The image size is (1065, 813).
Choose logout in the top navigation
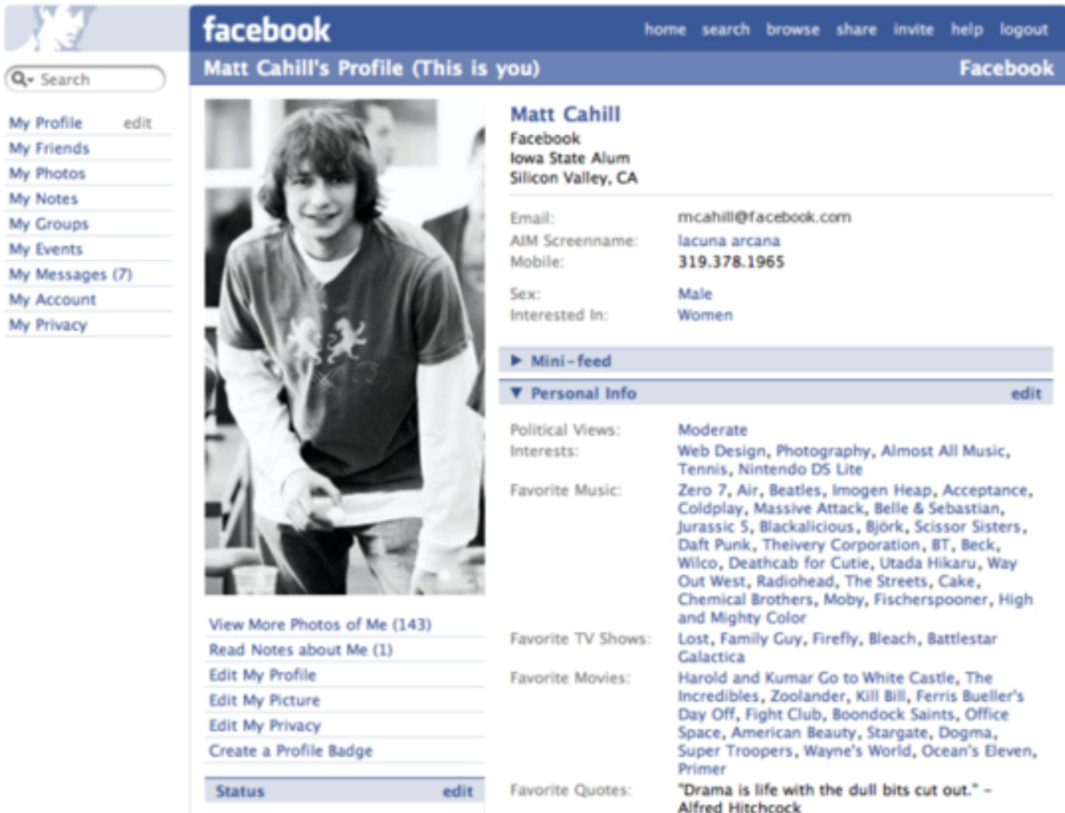pos(1024,29)
